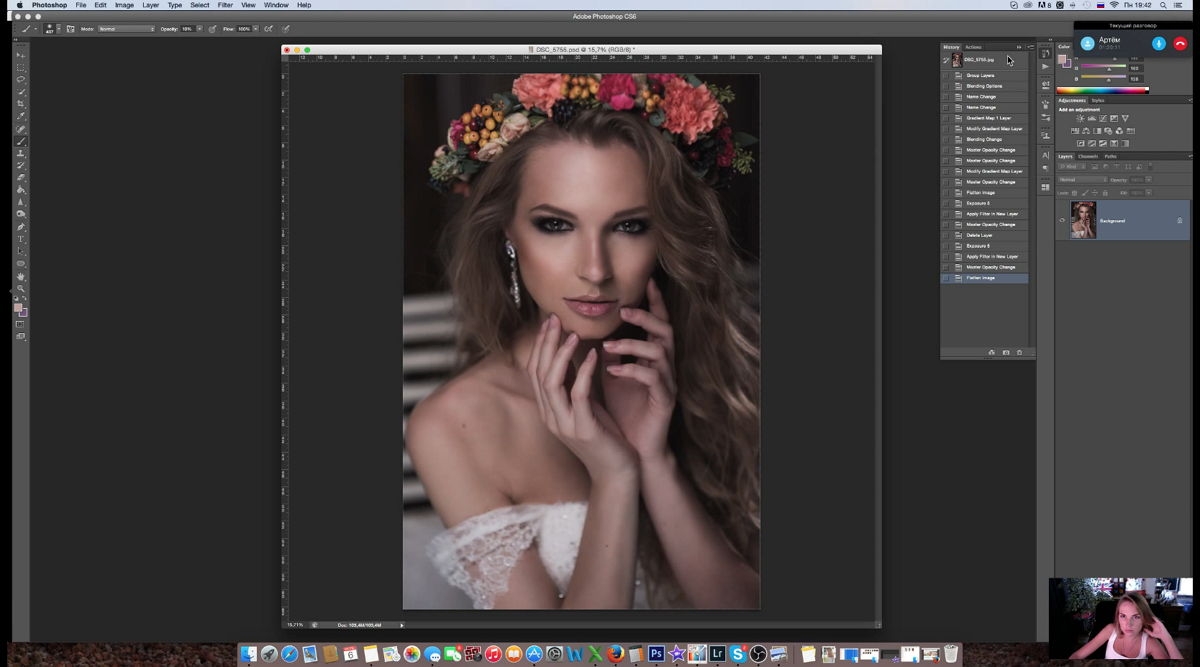The image size is (1200, 667).
Task: Select the Zoom tool
Action: (19, 288)
